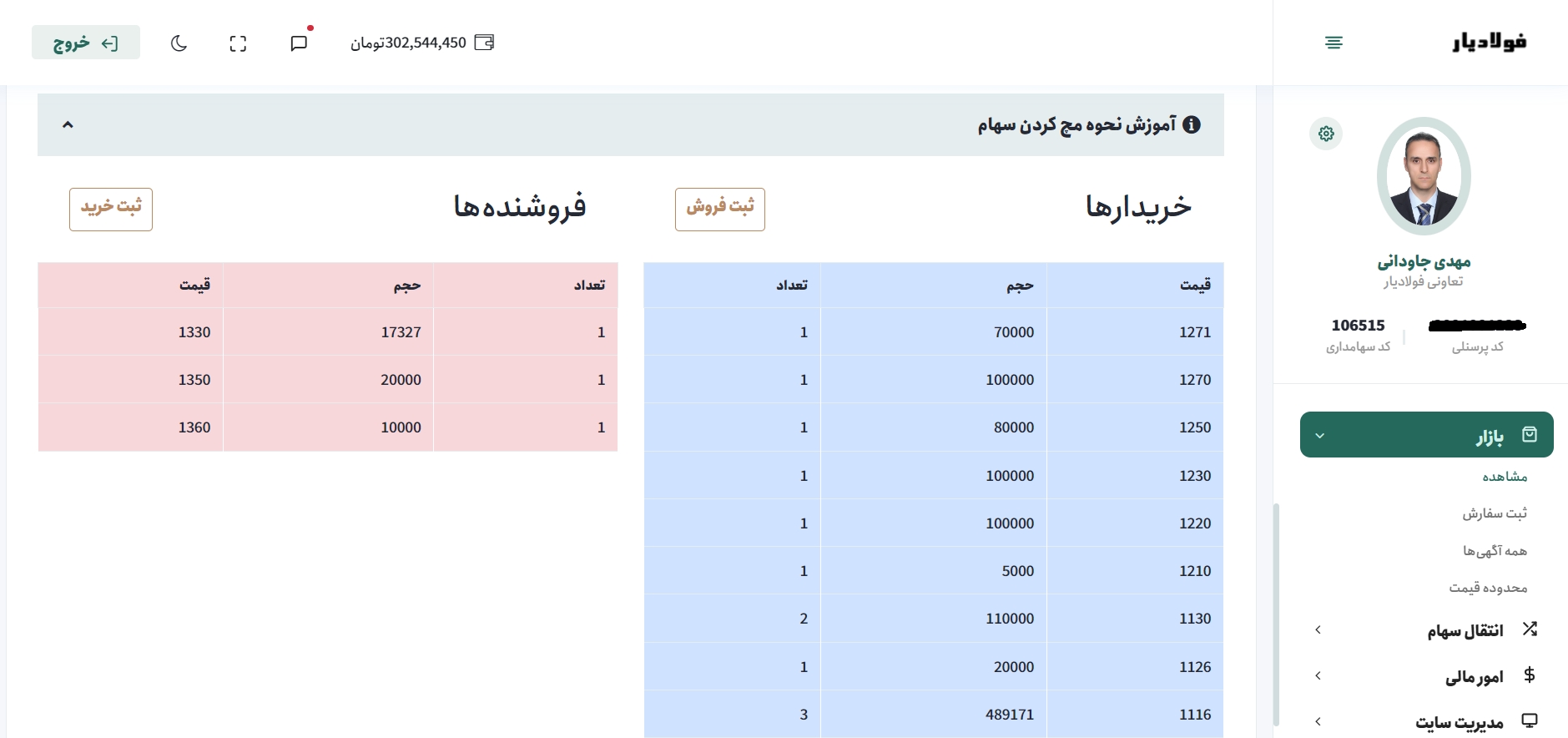This screenshot has width=1568, height=738.
Task: Collapse the بازار sidebar menu
Action: [1320, 435]
